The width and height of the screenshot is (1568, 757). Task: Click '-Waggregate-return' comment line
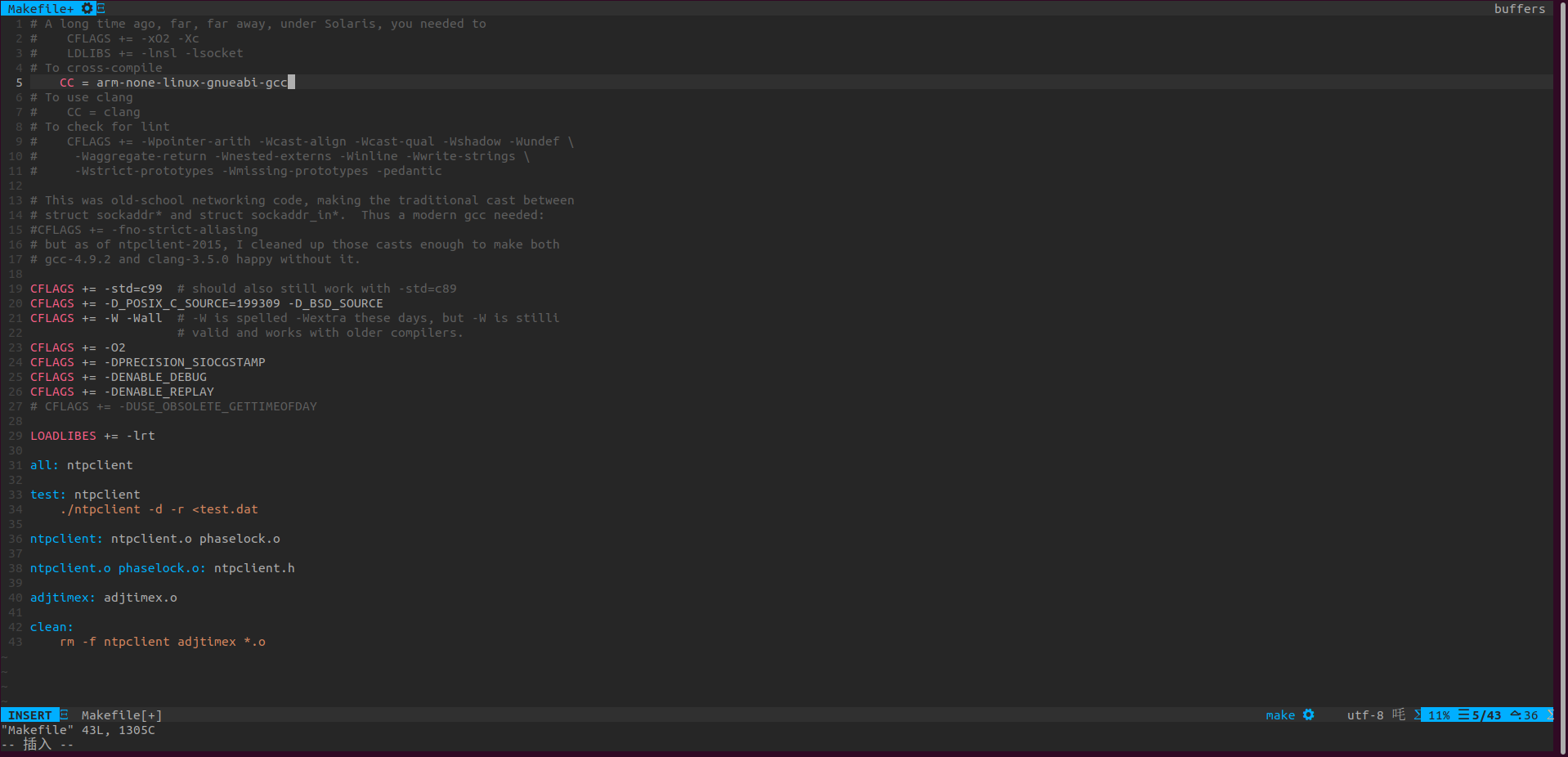(x=280, y=155)
